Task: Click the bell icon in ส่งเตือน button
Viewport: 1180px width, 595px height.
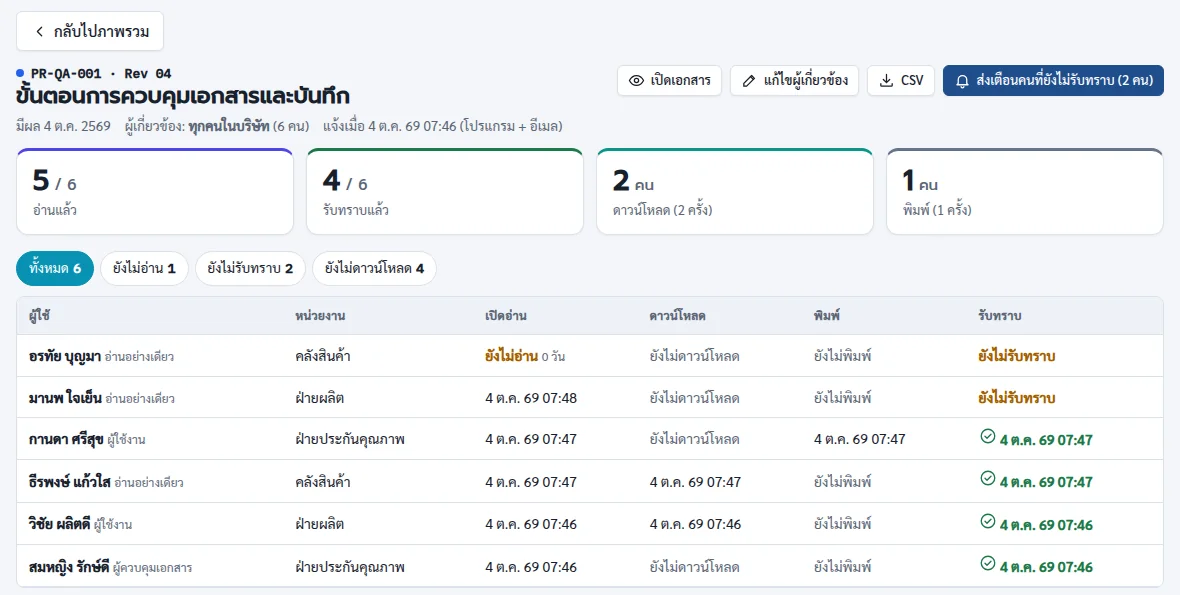Action: 962,81
